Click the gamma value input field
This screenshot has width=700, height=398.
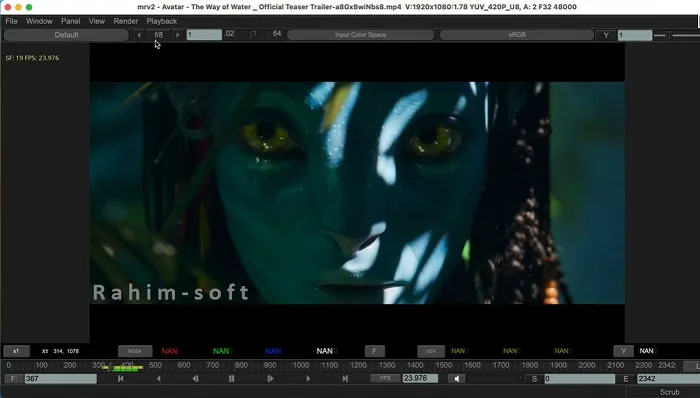pos(635,35)
